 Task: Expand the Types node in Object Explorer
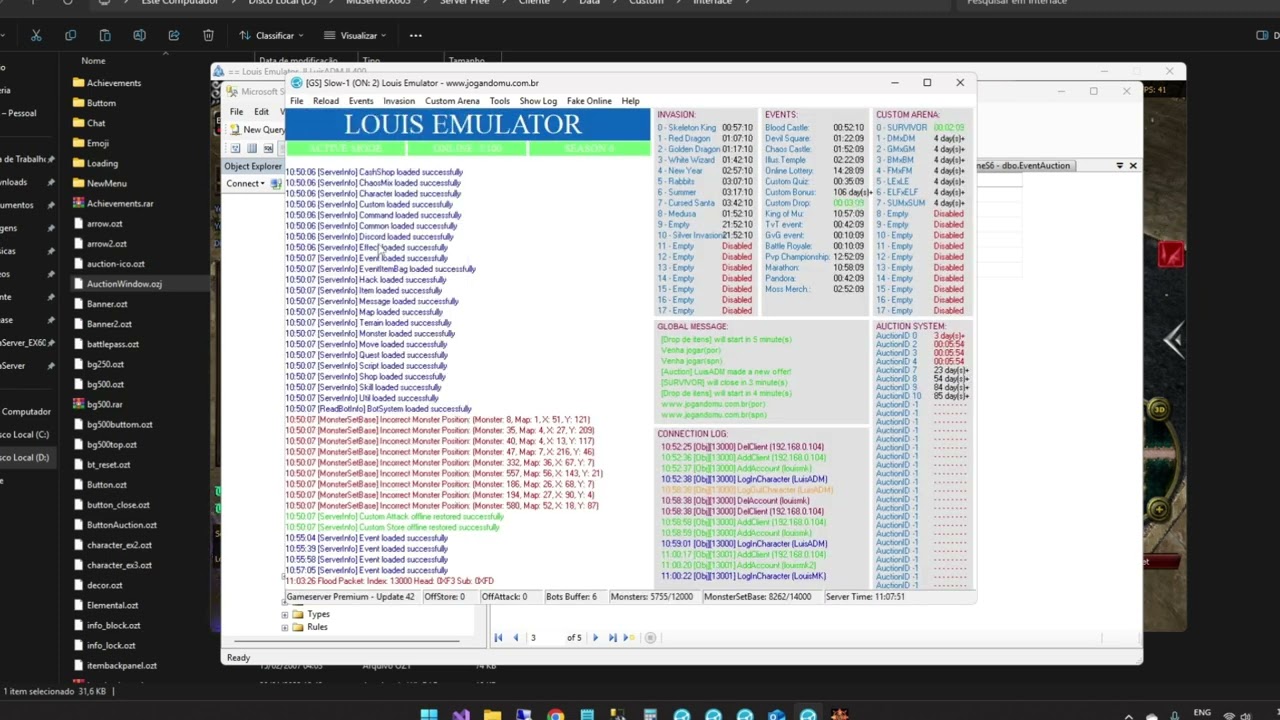pyautogui.click(x=285, y=614)
